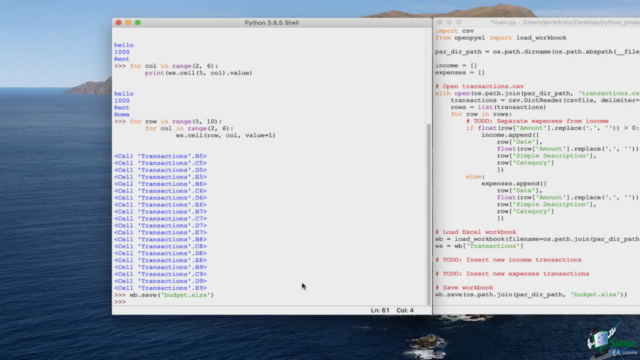Click the <Cell 'Transactions'.D8> output line
The height and width of the screenshot is (360, 640).
(x=160, y=253)
